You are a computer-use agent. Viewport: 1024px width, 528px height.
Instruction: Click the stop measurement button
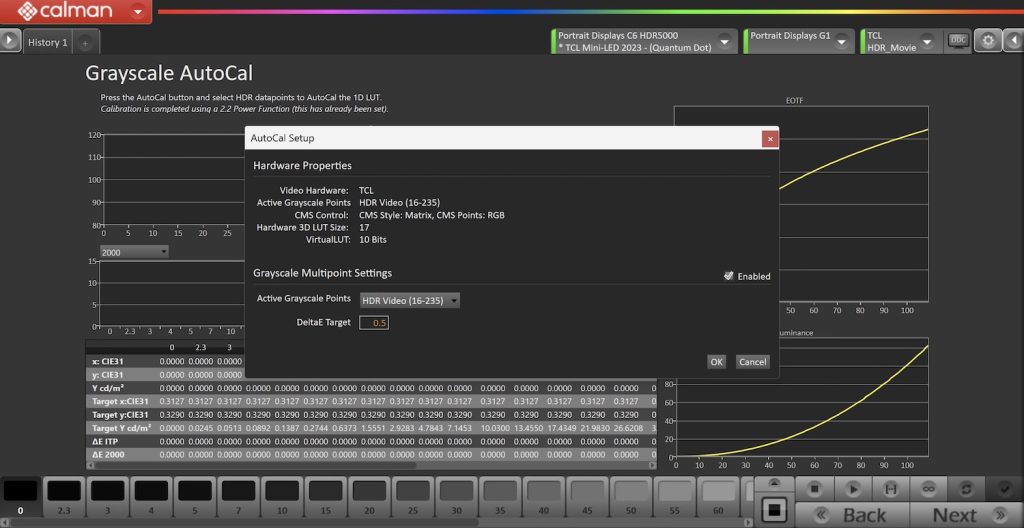tap(814, 488)
